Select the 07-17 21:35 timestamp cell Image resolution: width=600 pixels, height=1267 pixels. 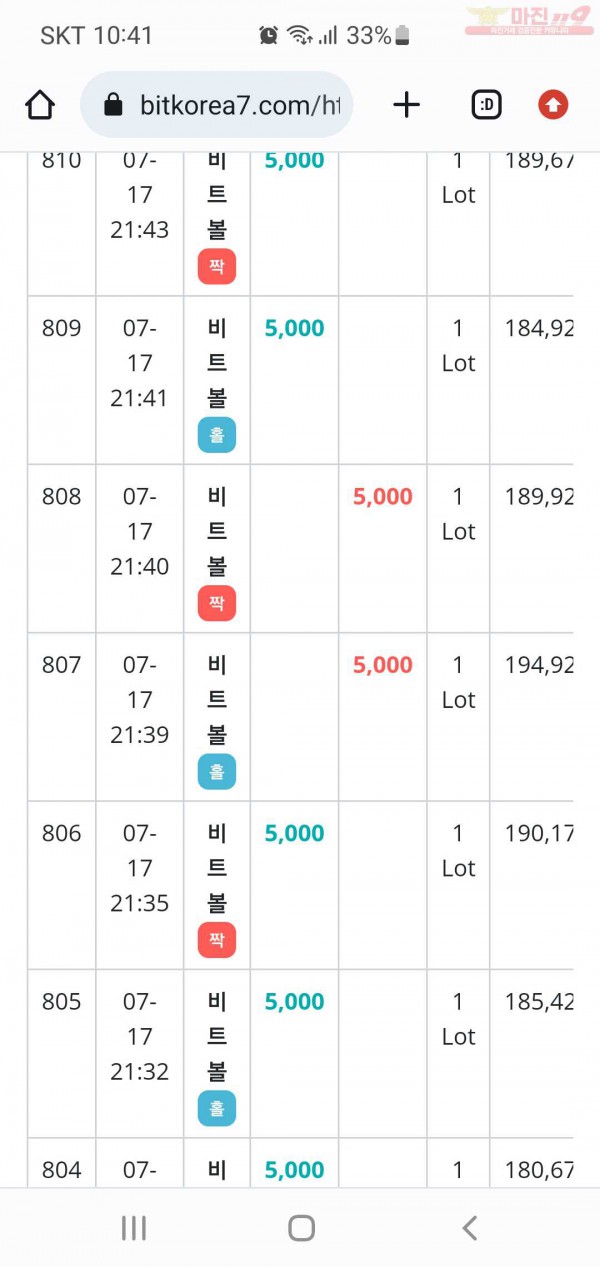point(140,868)
